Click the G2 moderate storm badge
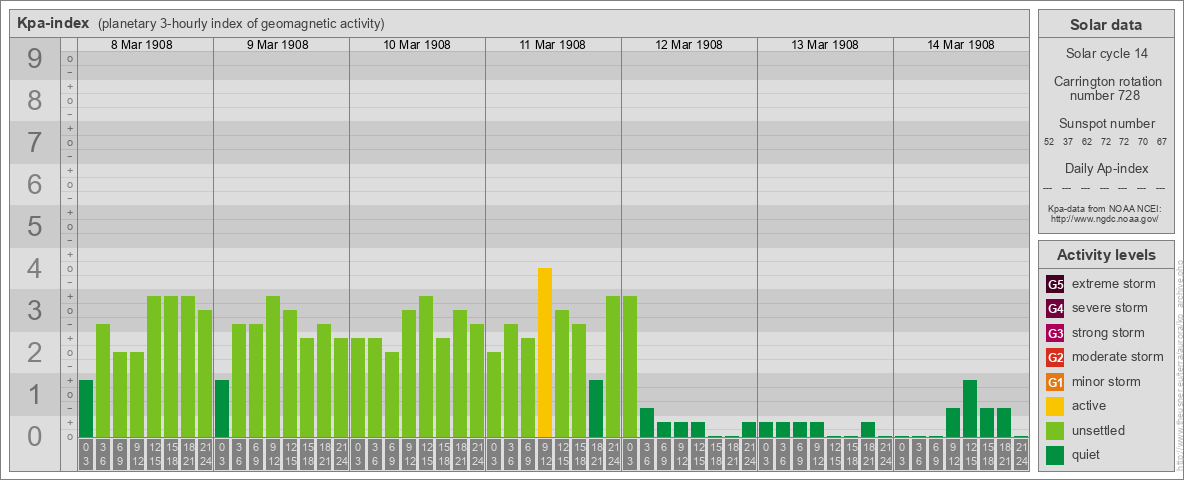The width and height of the screenshot is (1184, 480). pyautogui.click(x=1055, y=357)
